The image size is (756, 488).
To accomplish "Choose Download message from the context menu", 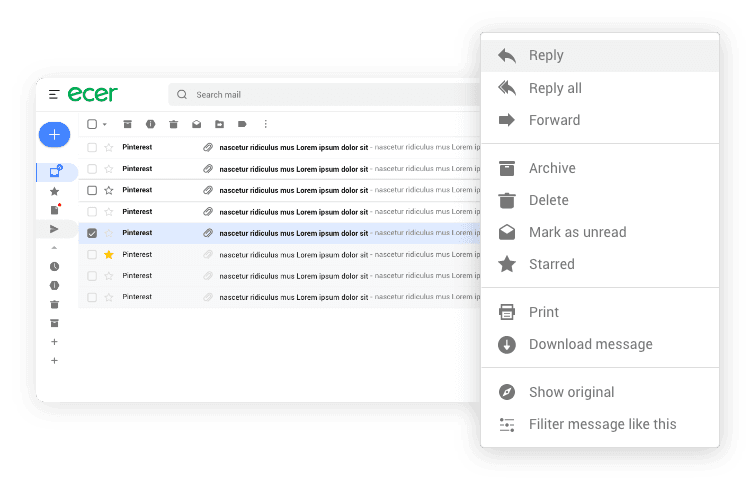I will (590, 344).
